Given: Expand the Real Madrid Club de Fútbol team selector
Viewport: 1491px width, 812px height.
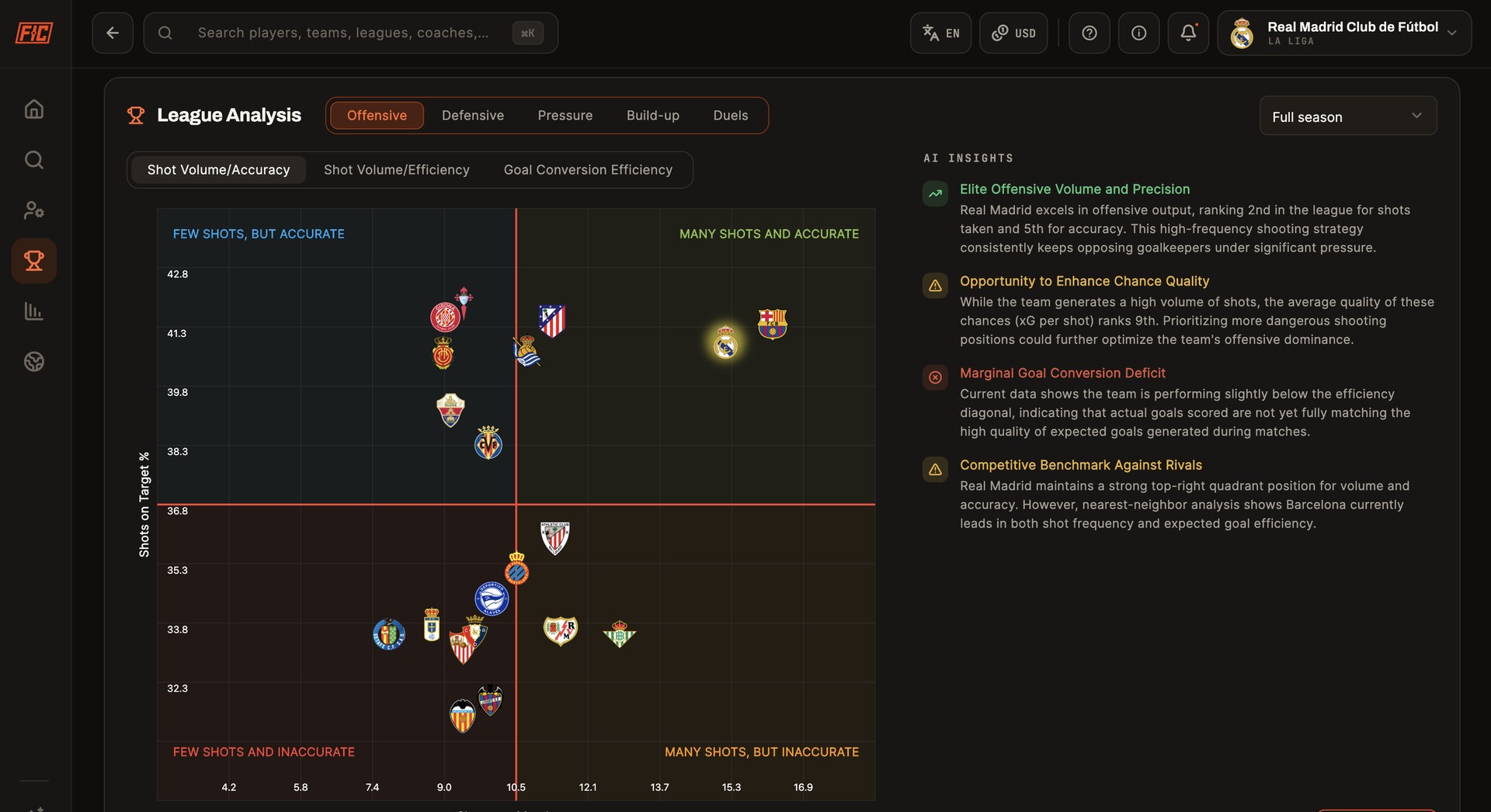Looking at the screenshot, I should [1345, 33].
